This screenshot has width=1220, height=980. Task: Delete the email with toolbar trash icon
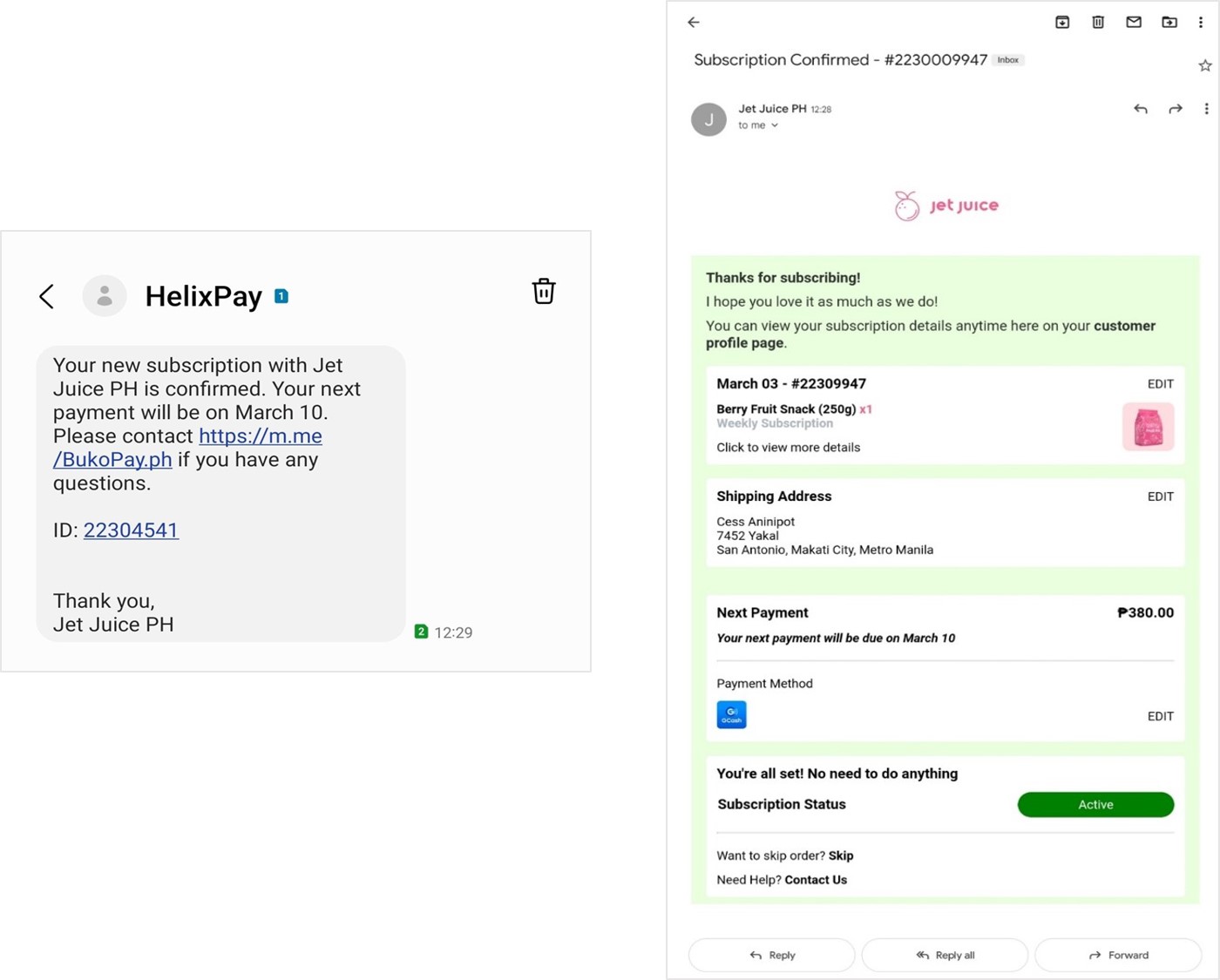point(1098,22)
